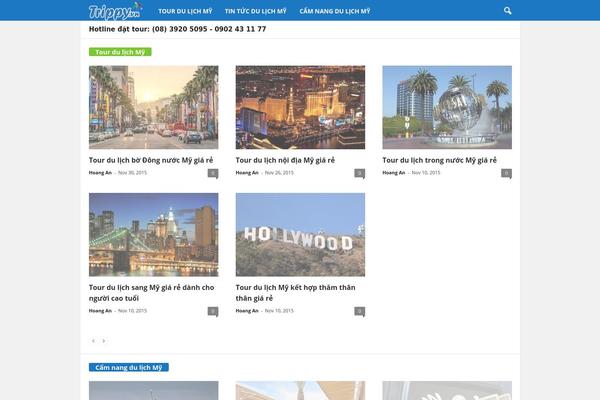Screen dimensions: 600x400
Task: Open article Tour du lịch nội địa Mỹ giá rẻ
Action: point(285,160)
